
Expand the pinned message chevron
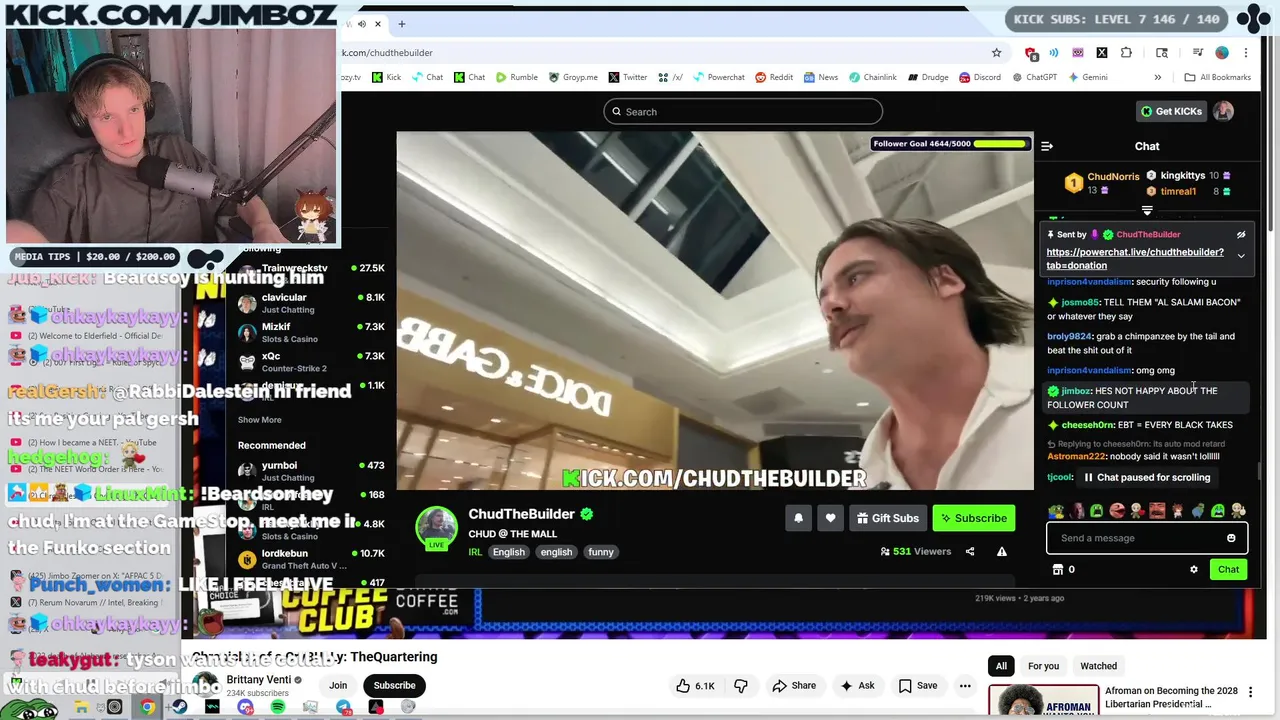click(x=1241, y=256)
